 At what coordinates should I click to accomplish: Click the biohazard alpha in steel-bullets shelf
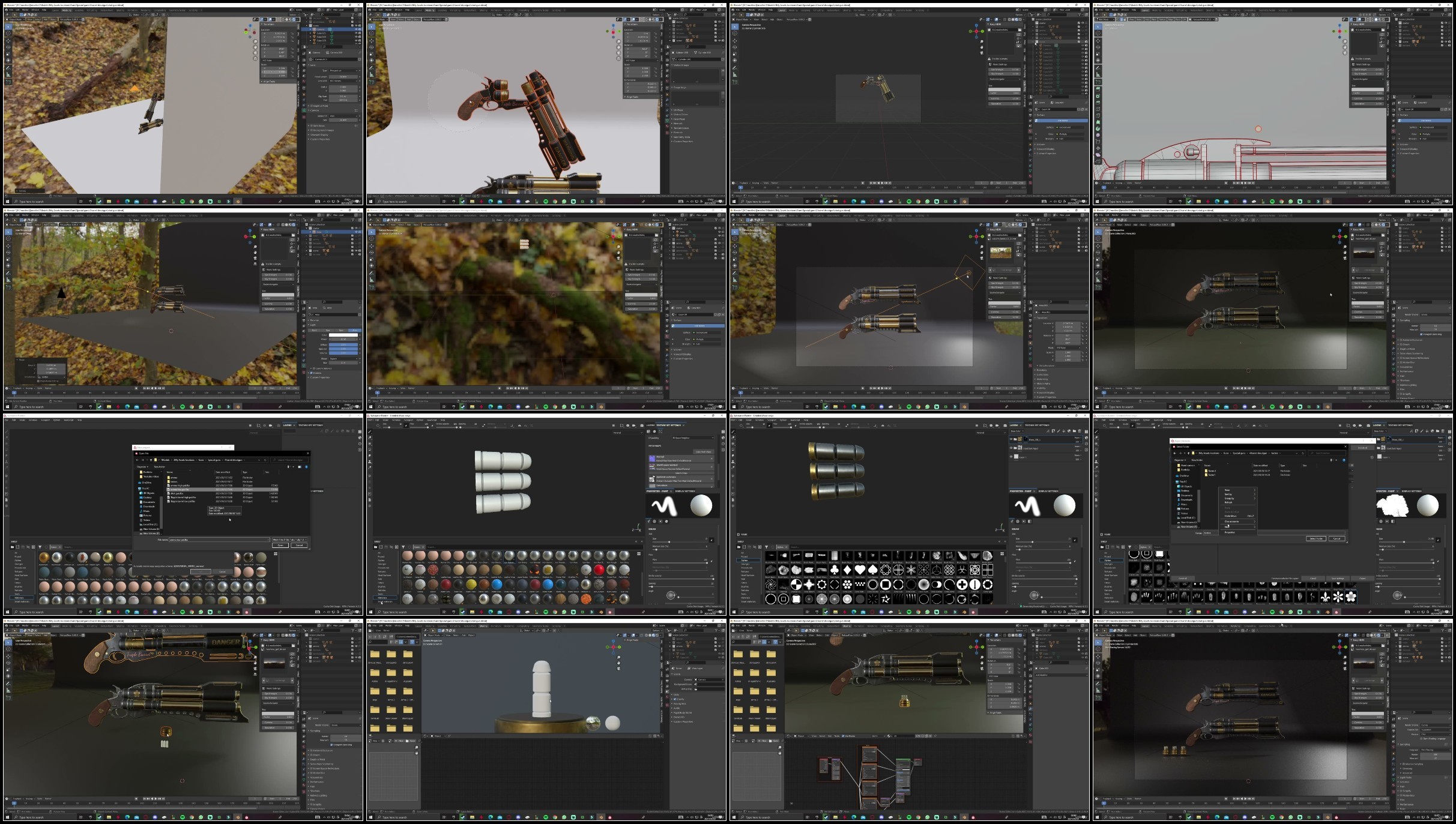point(962,570)
